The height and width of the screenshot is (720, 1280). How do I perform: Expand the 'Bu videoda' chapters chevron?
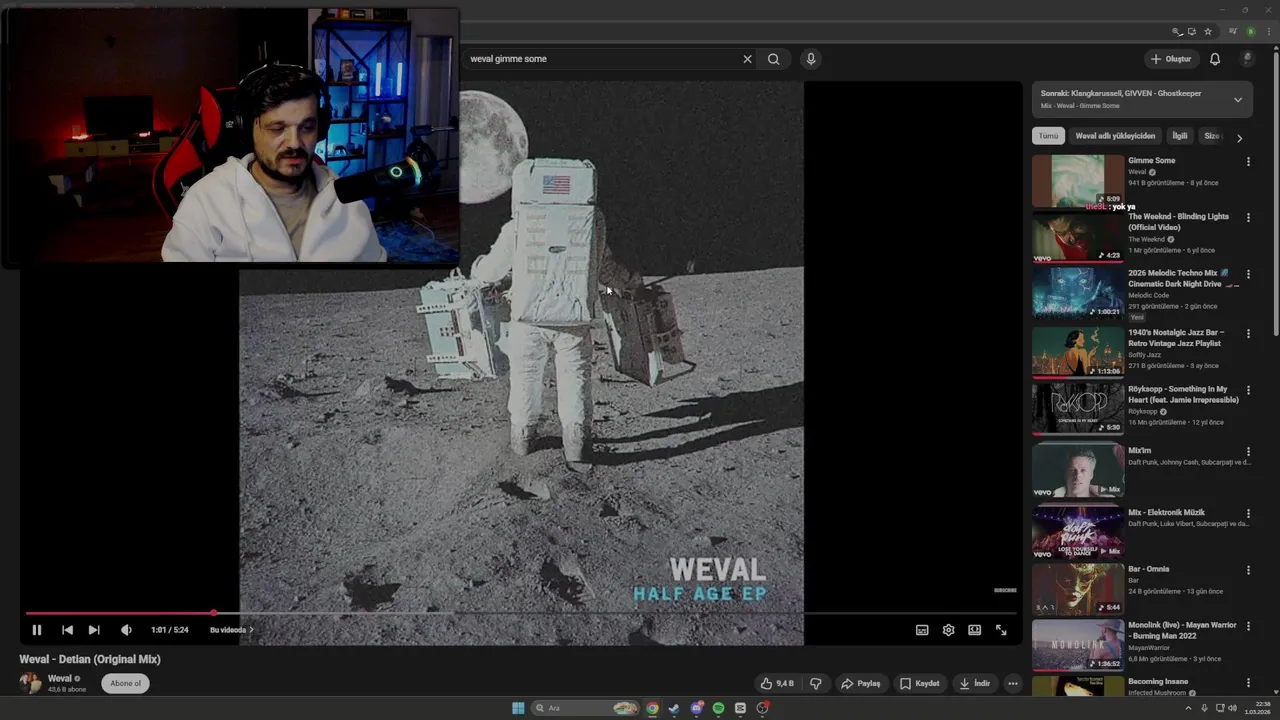(x=251, y=630)
